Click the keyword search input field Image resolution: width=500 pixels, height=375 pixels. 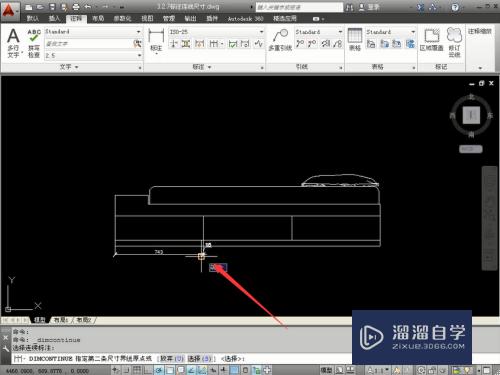299,7
